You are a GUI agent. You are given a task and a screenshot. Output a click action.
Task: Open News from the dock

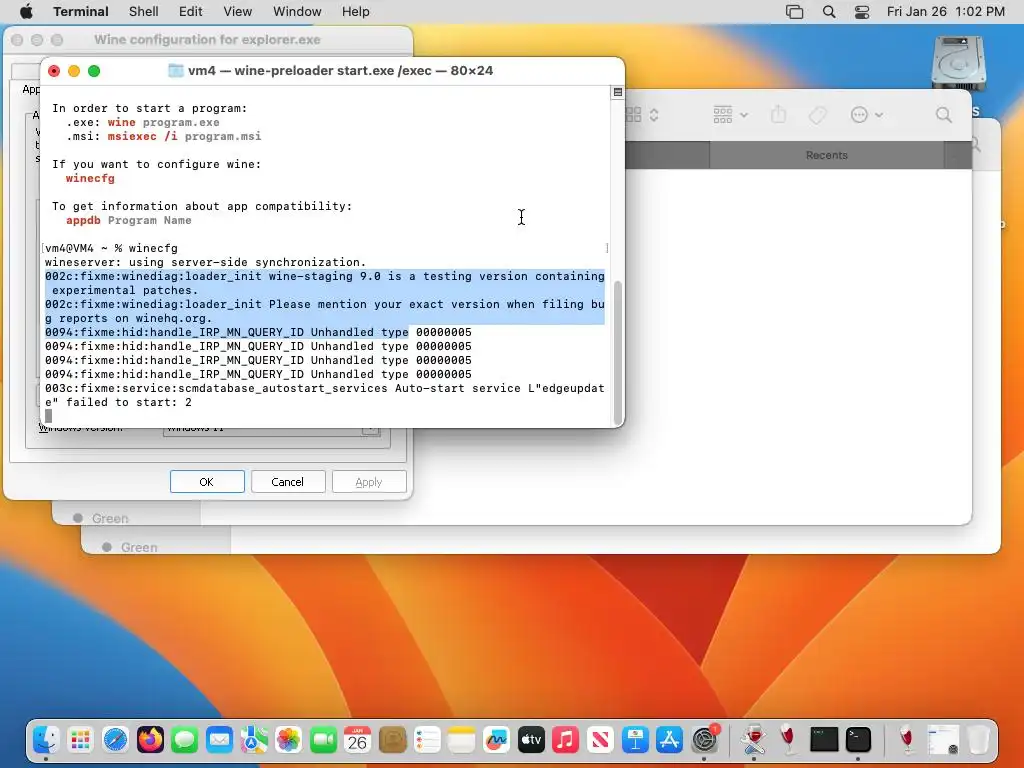[x=600, y=740]
